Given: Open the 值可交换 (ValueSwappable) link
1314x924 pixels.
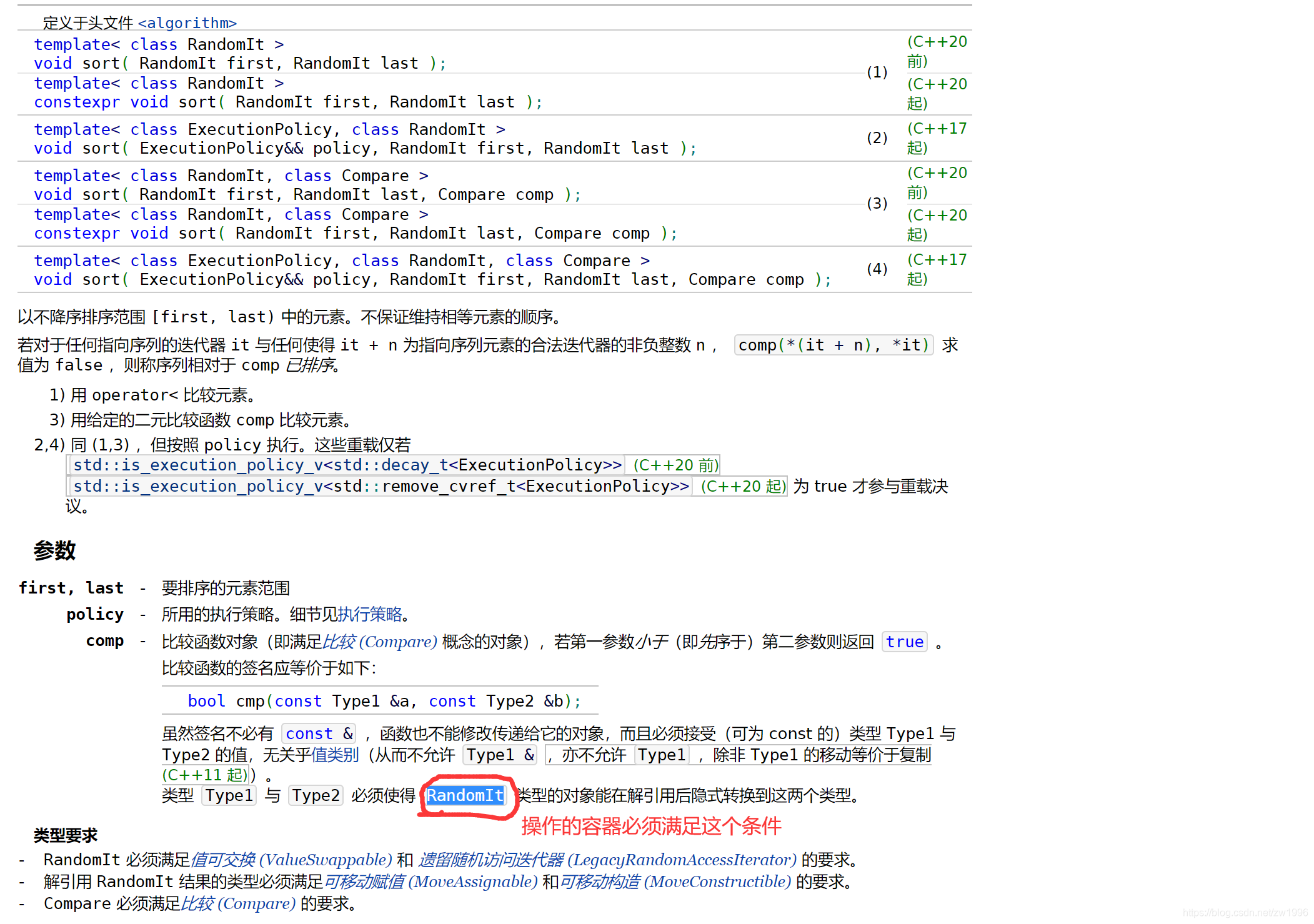Looking at the screenshot, I should coord(291,860).
